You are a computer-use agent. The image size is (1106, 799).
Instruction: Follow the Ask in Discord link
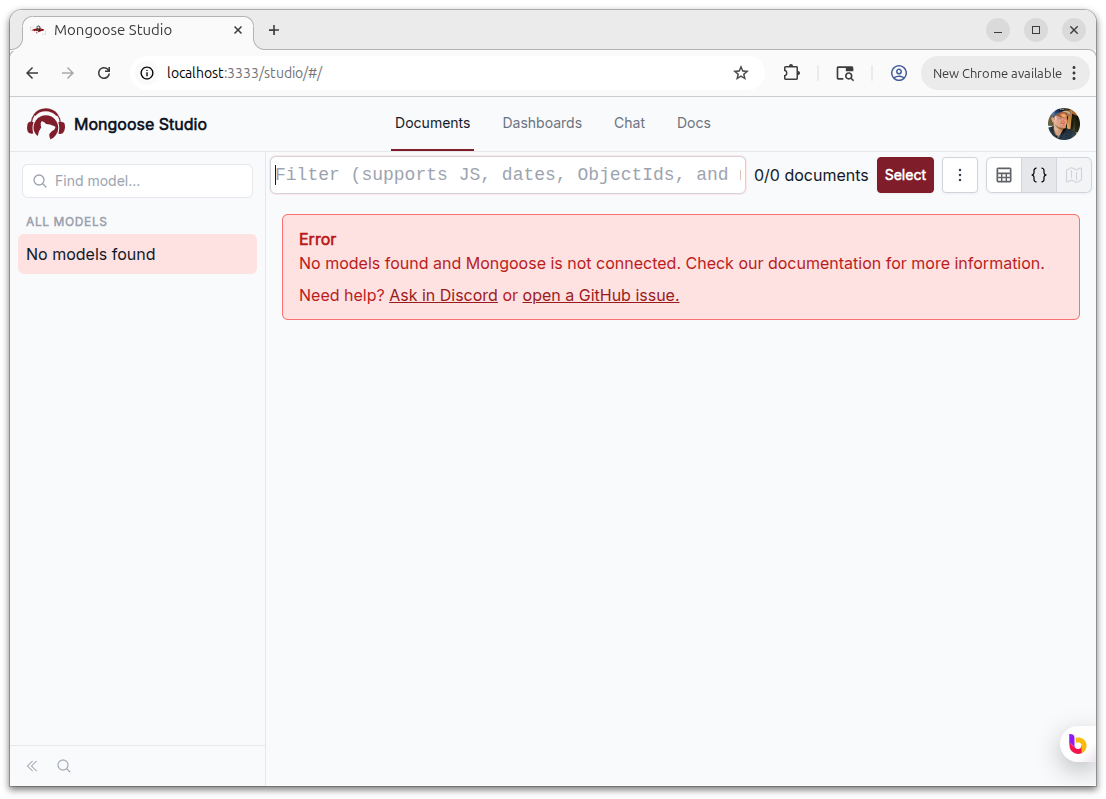[x=443, y=295]
